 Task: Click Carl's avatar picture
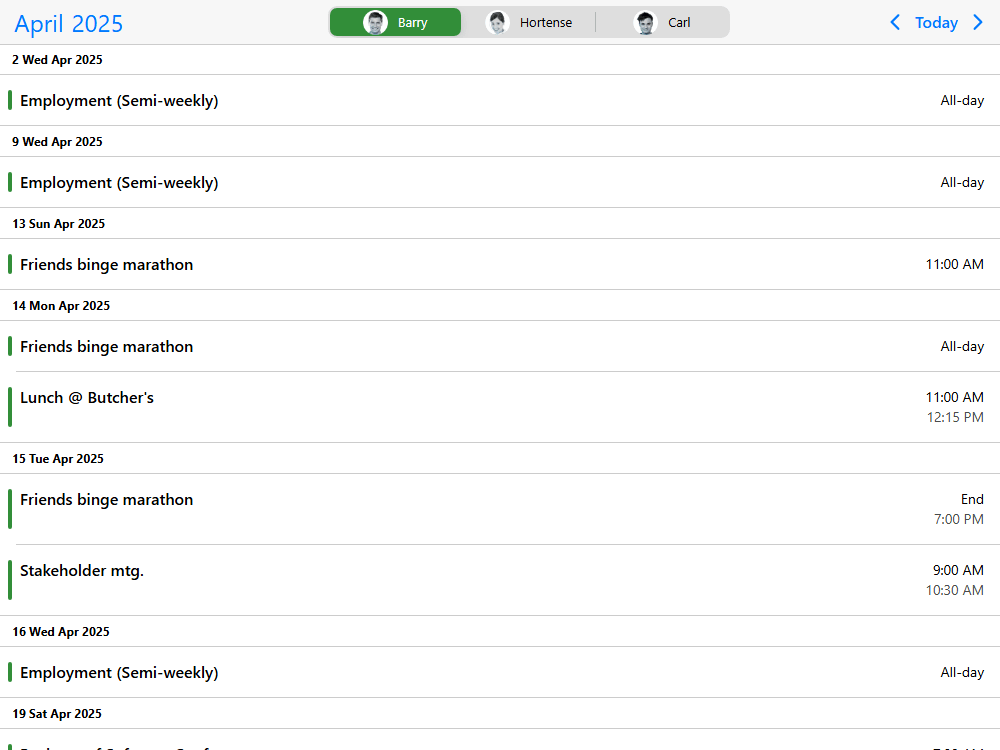[645, 22]
